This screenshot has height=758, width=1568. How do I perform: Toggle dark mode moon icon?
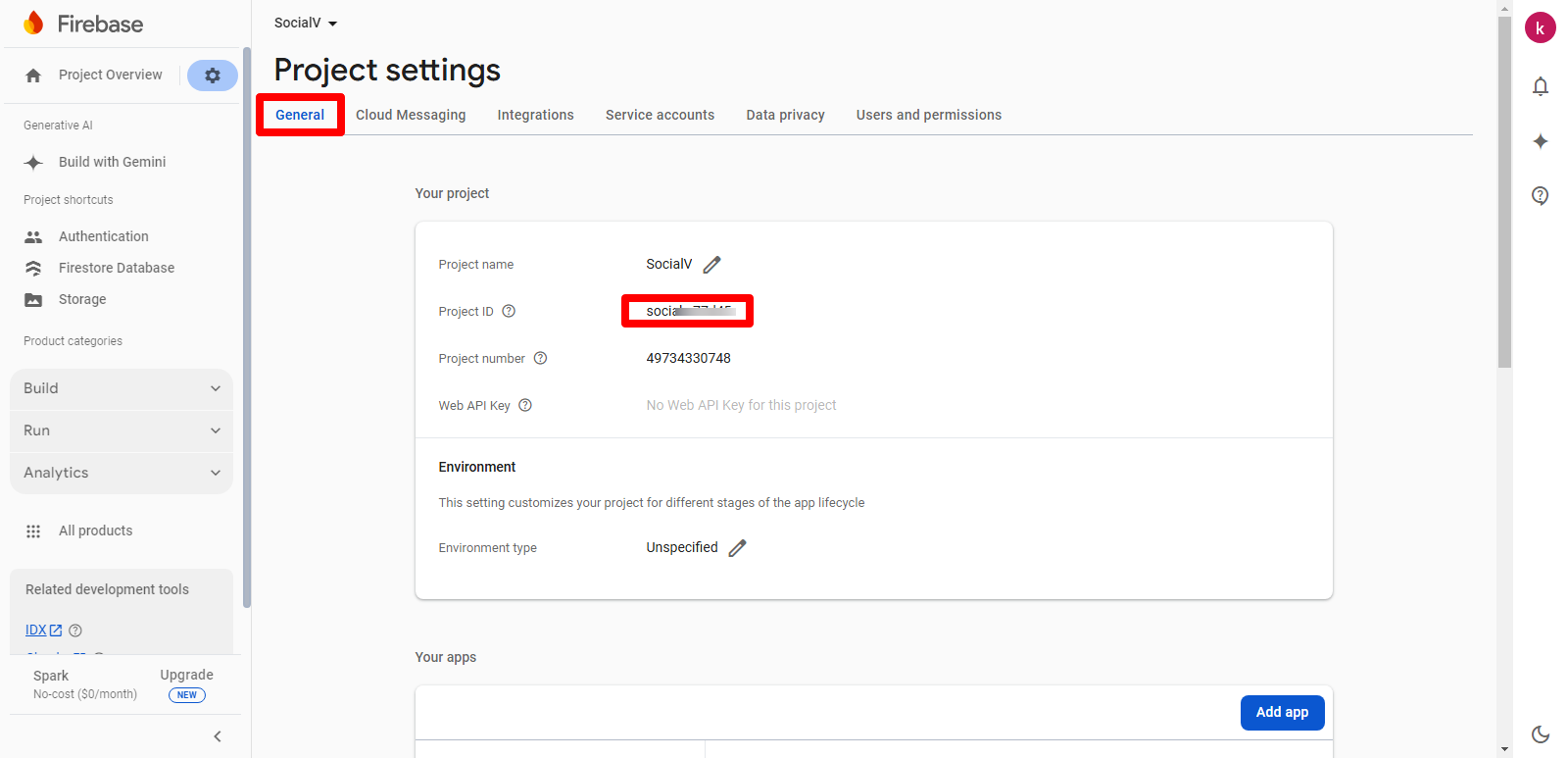[1541, 733]
